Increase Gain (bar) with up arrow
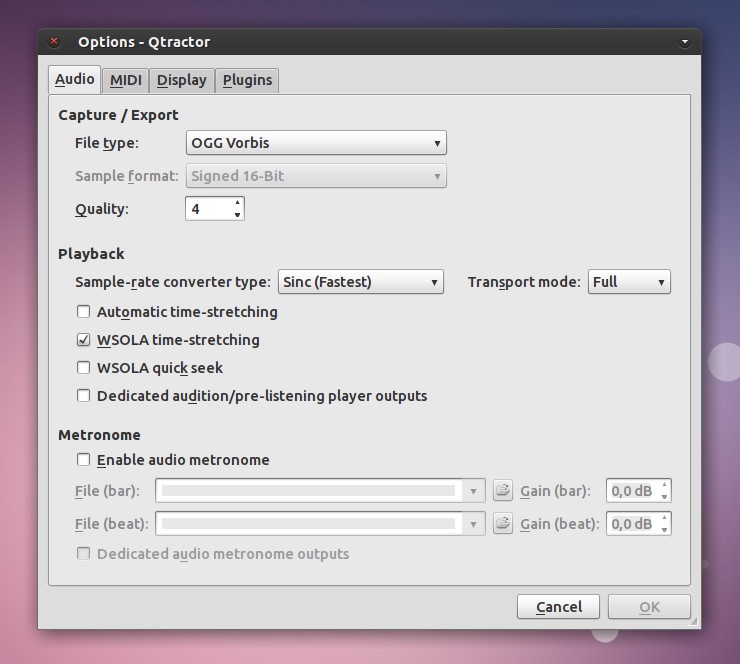Image resolution: width=740 pixels, height=664 pixels. click(x=664, y=485)
